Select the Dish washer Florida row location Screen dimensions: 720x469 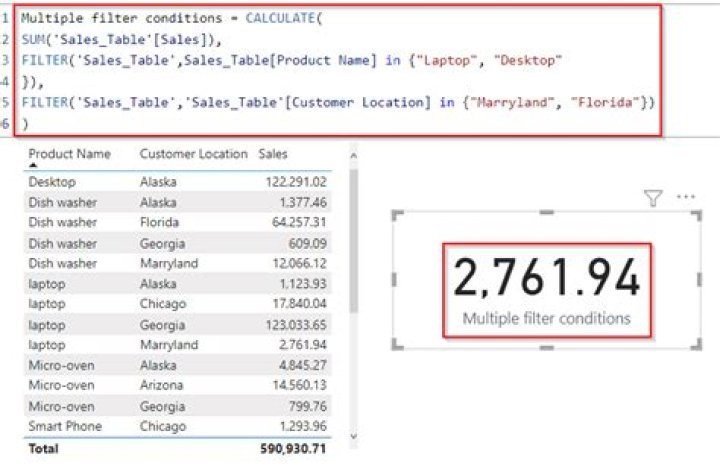pyautogui.click(x=159, y=222)
